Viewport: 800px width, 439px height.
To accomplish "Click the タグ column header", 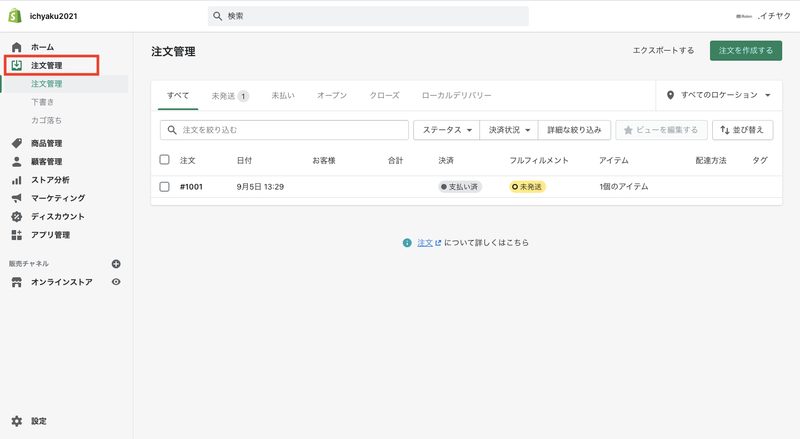I will pos(760,160).
